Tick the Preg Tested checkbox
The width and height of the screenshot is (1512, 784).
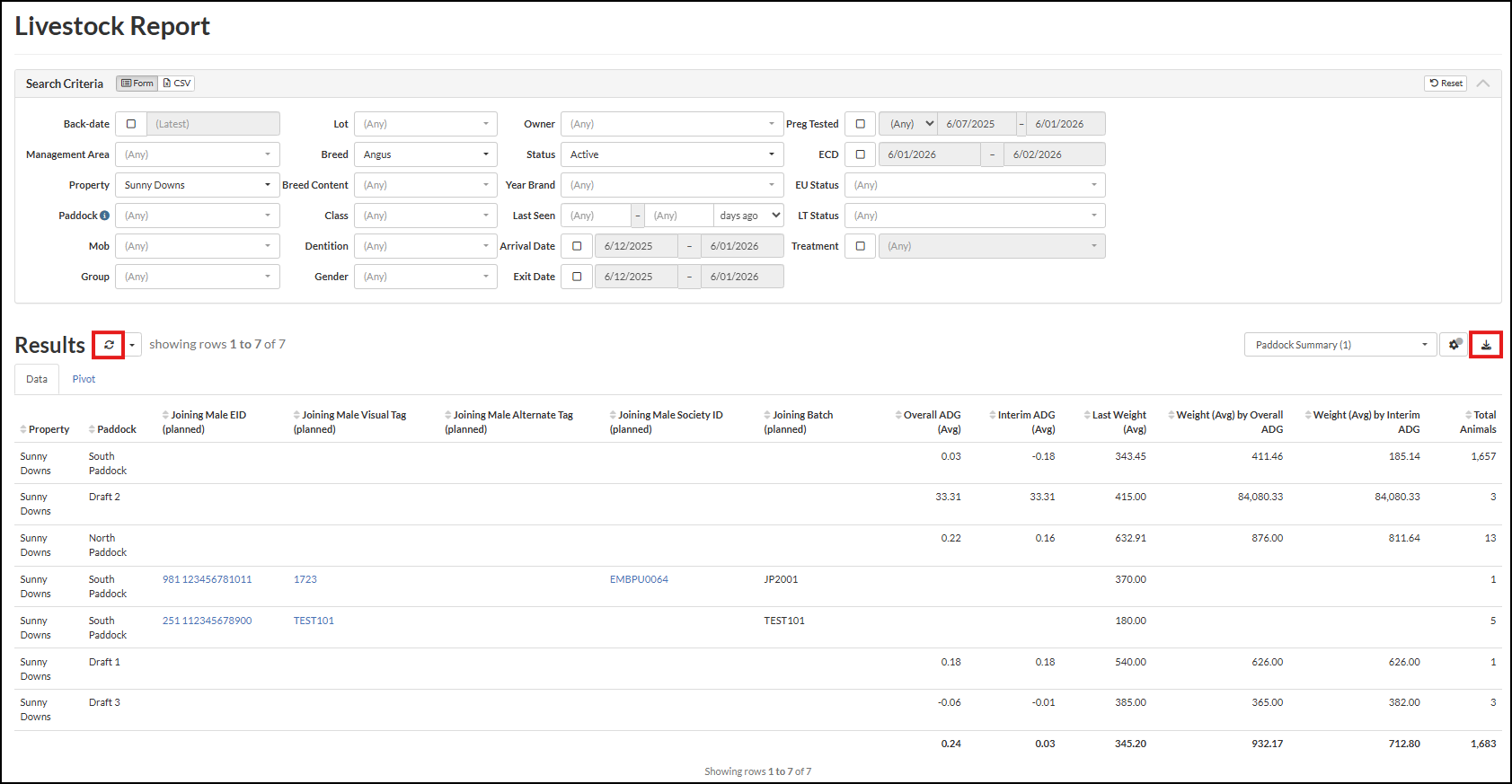861,124
